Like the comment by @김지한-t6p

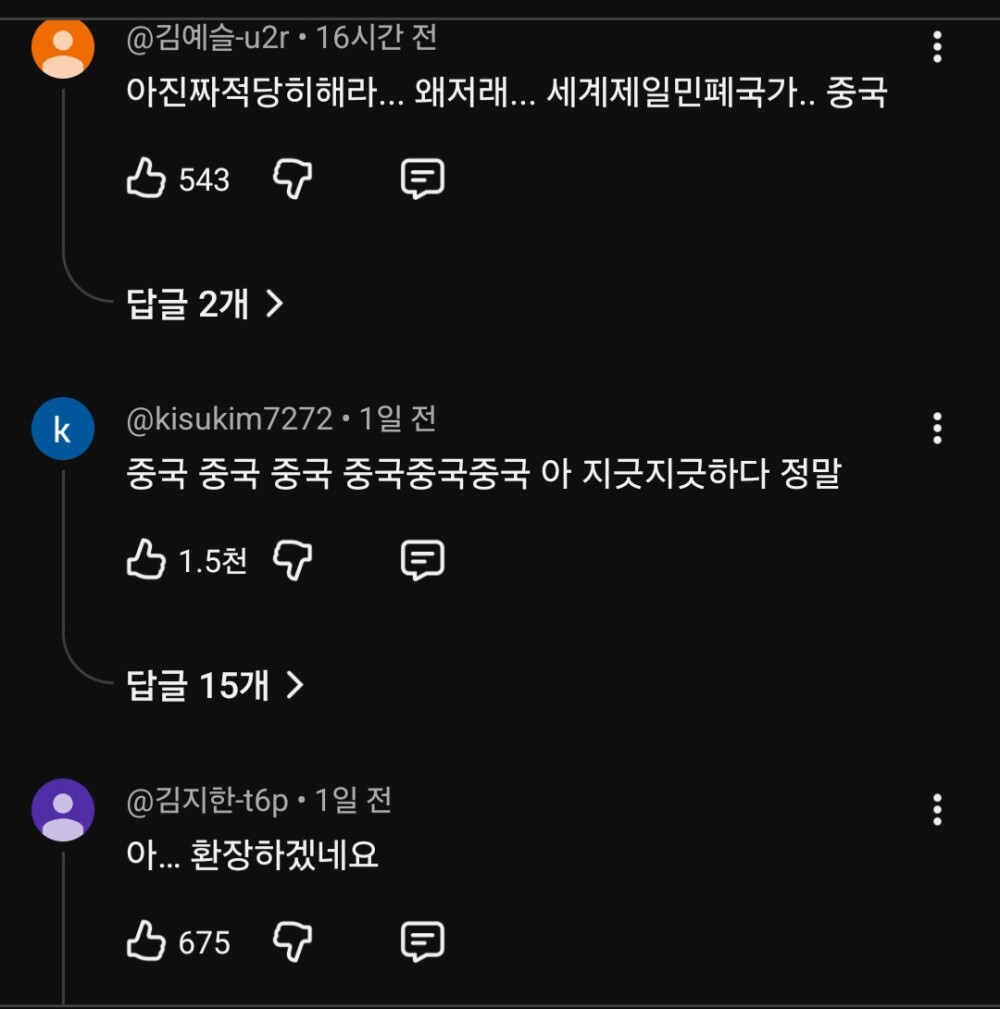pos(146,942)
